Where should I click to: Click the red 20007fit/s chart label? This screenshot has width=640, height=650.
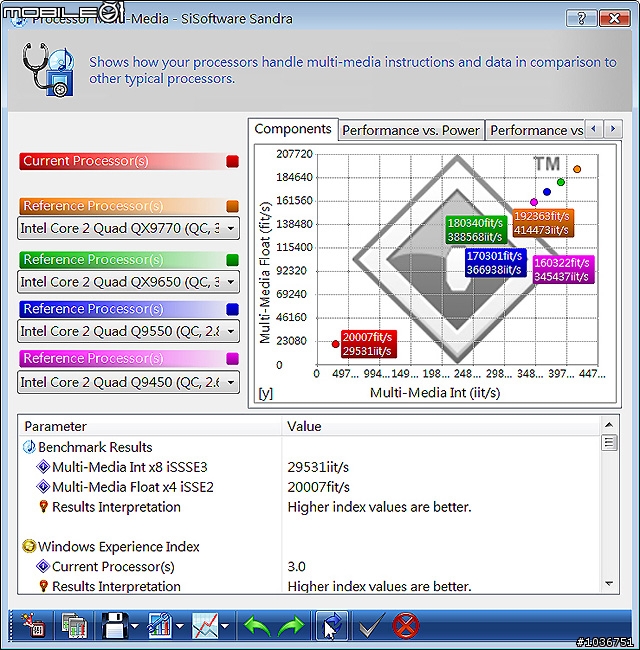(368, 344)
